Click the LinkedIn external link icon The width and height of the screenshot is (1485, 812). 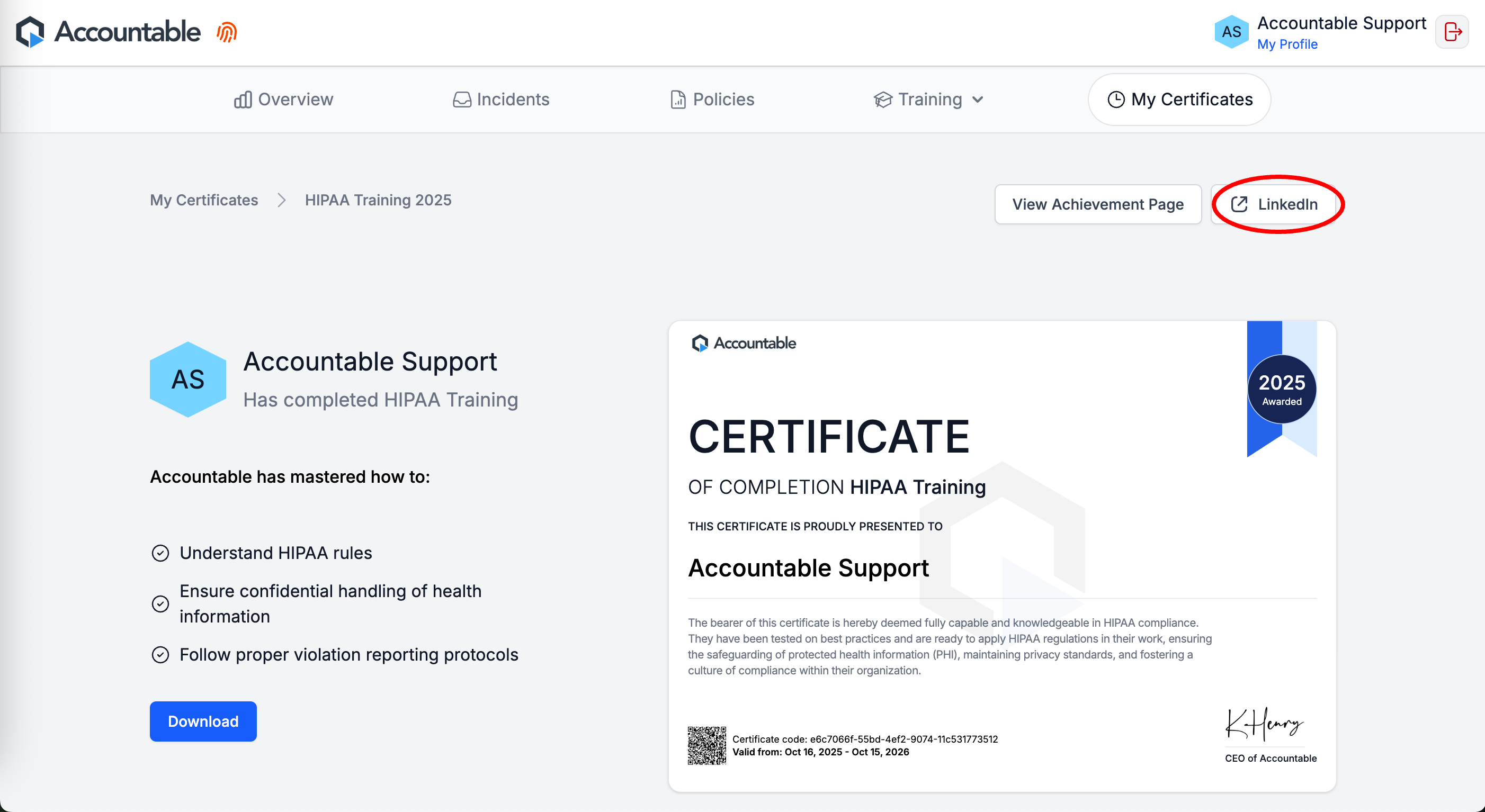pos(1239,204)
